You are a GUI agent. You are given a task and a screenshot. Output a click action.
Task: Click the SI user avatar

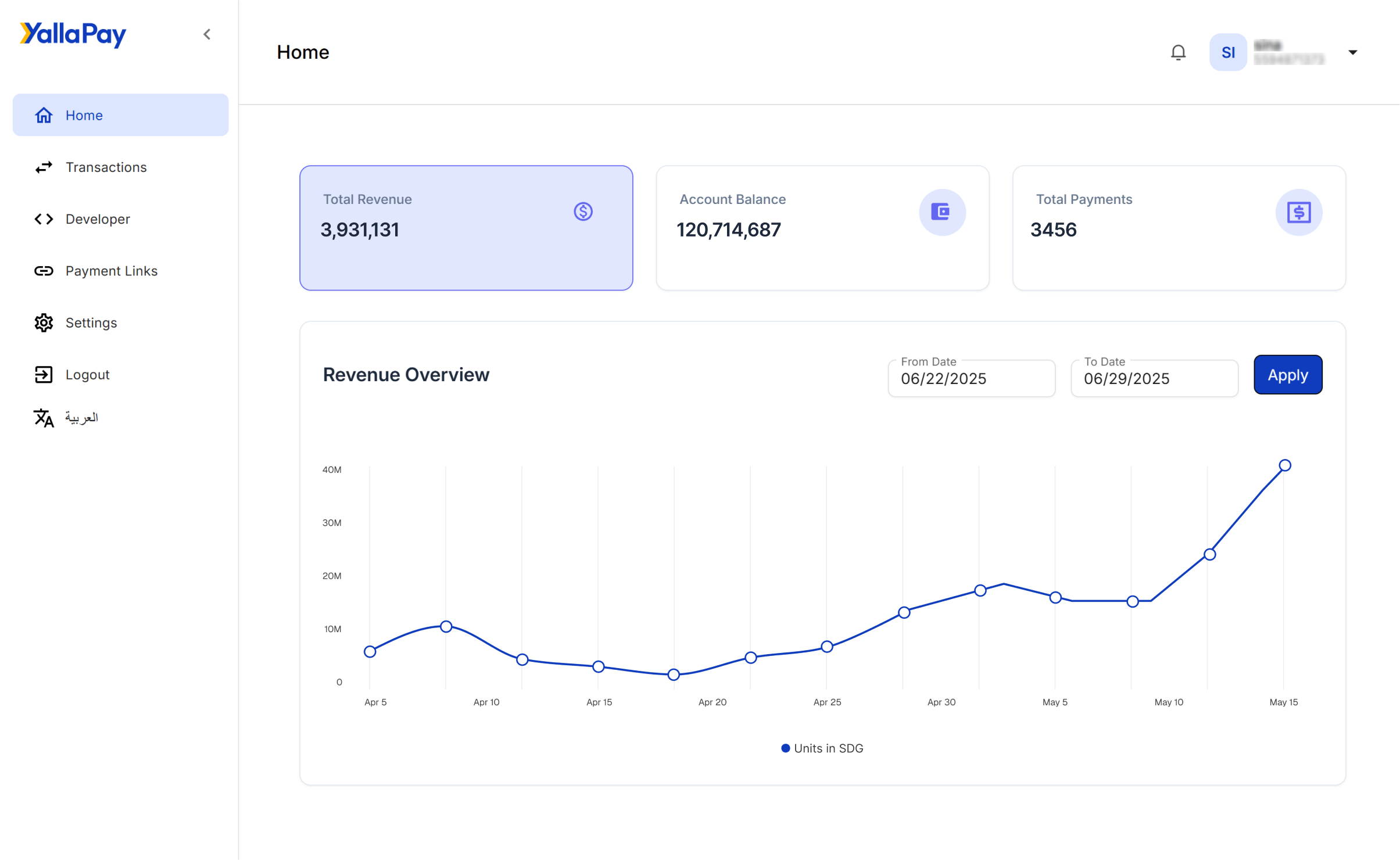1227,52
